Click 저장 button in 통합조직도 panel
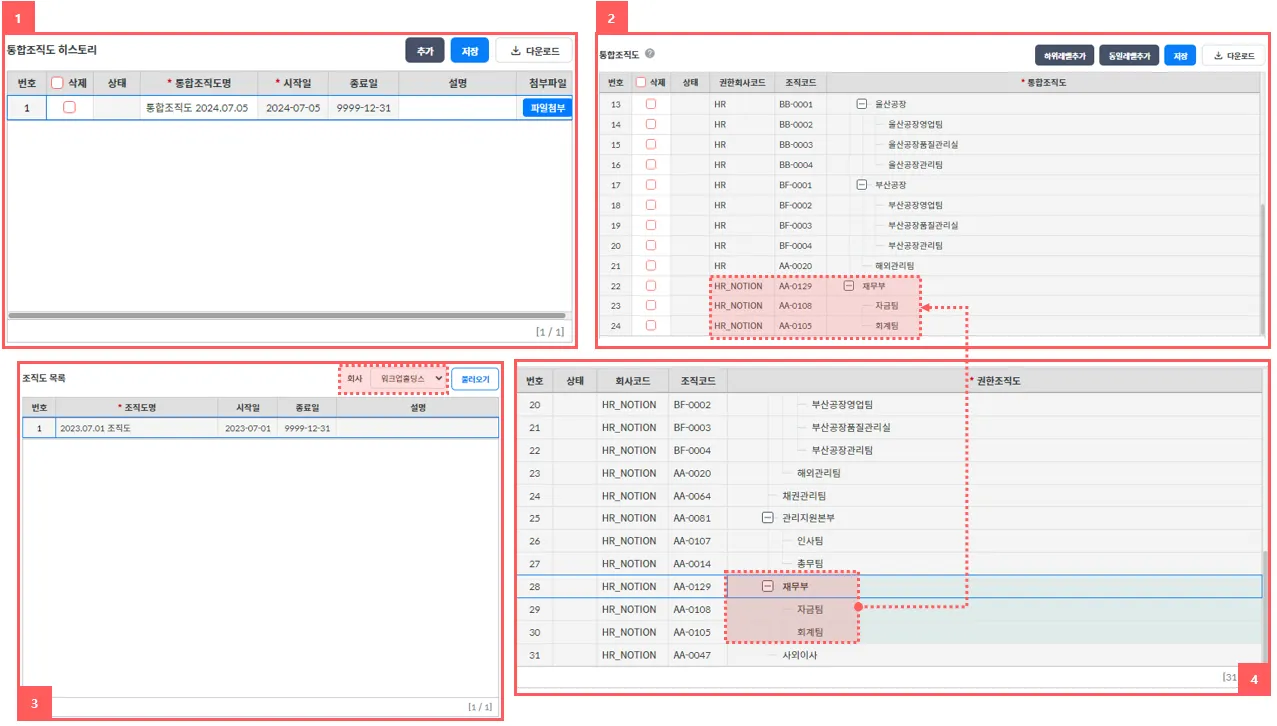Image resolution: width=1277 pixels, height=726 pixels. click(1180, 56)
